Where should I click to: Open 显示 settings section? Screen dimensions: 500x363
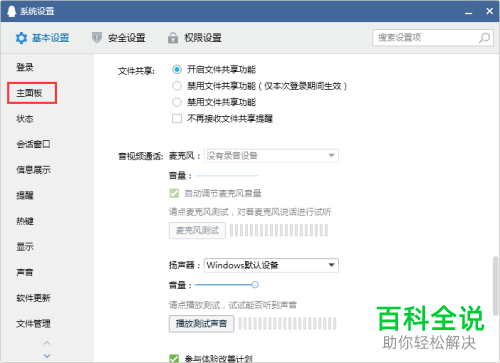click(x=25, y=247)
